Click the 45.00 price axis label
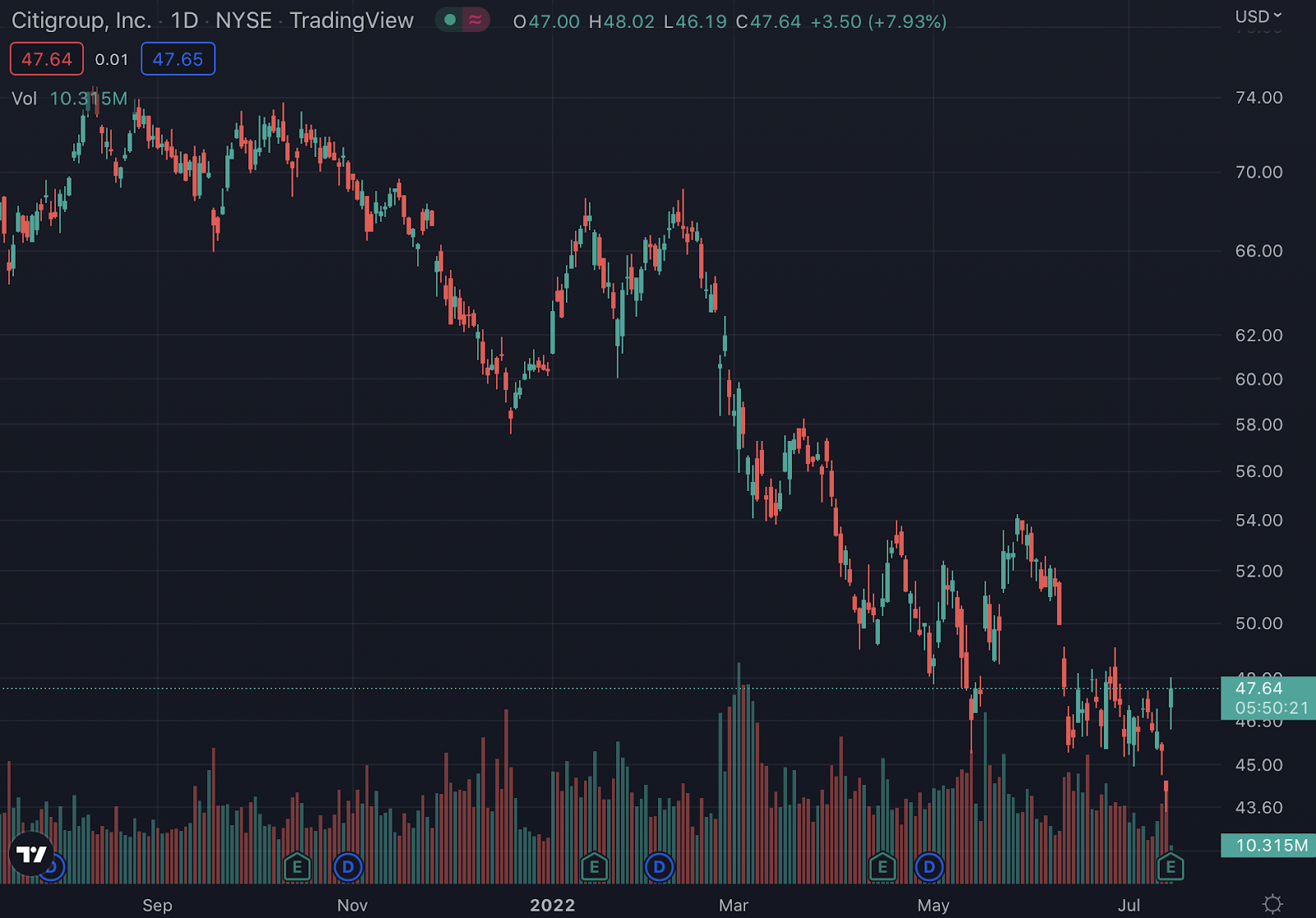Image resolution: width=1316 pixels, height=918 pixels. point(1258,765)
